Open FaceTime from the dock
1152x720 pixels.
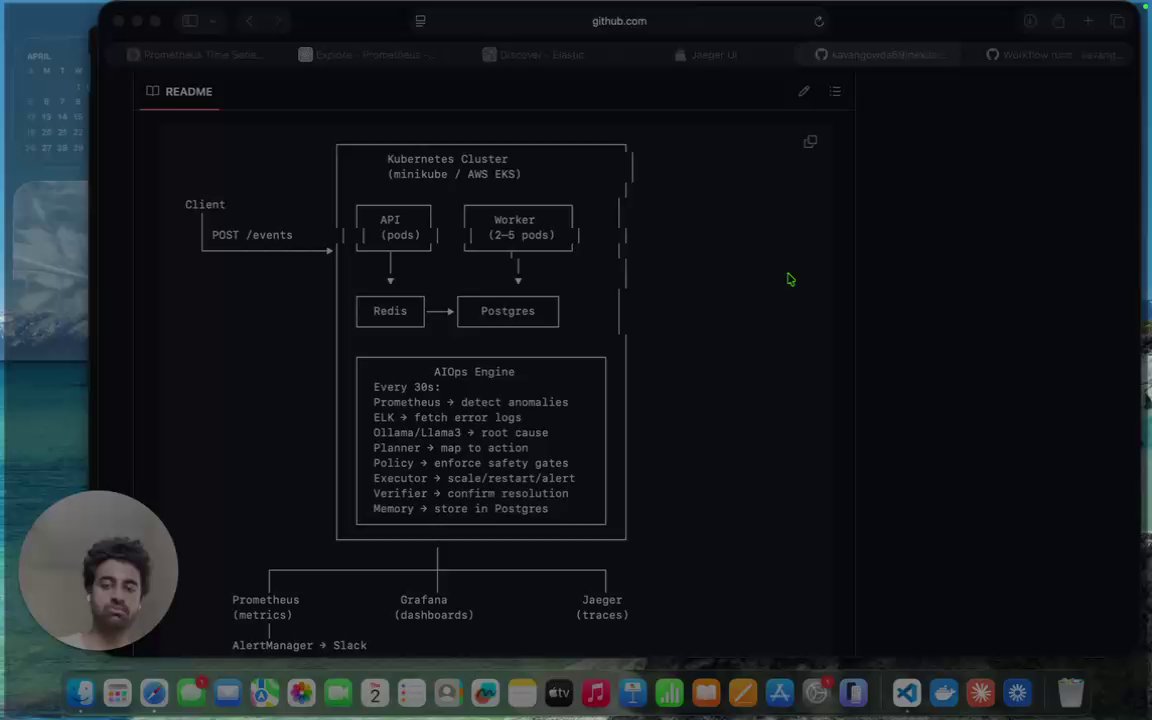coord(338,693)
